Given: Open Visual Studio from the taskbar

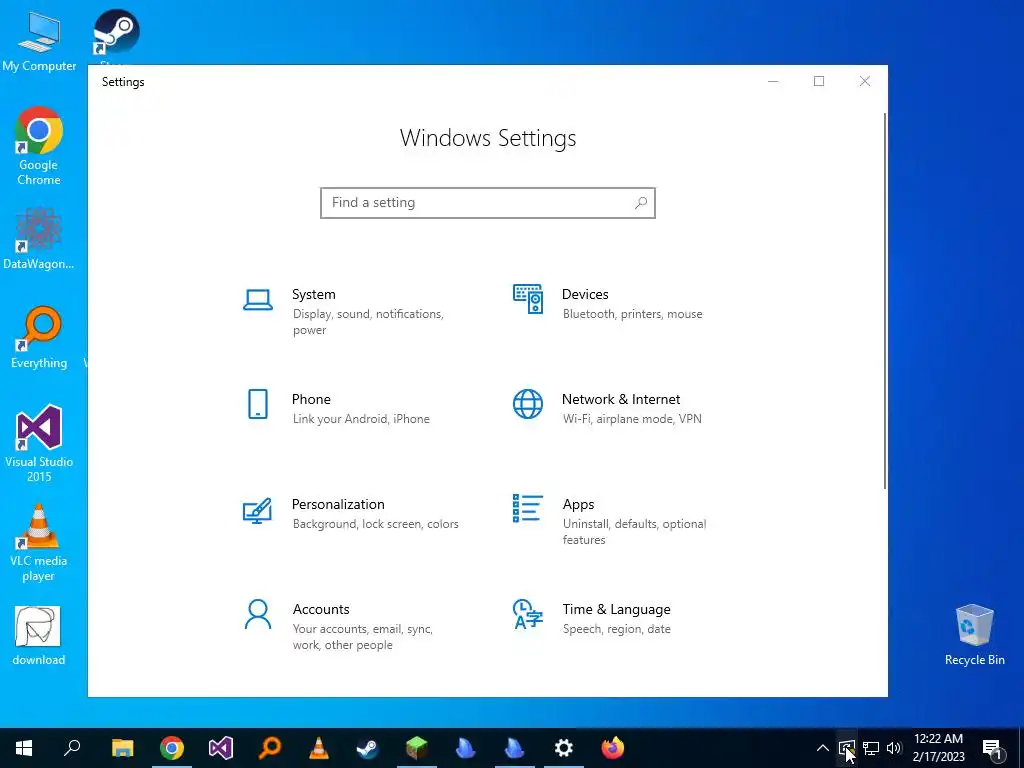Looking at the screenshot, I should point(221,748).
